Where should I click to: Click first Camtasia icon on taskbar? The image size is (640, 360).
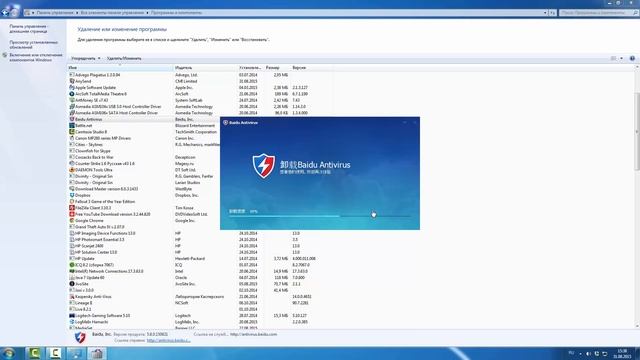coord(34,353)
